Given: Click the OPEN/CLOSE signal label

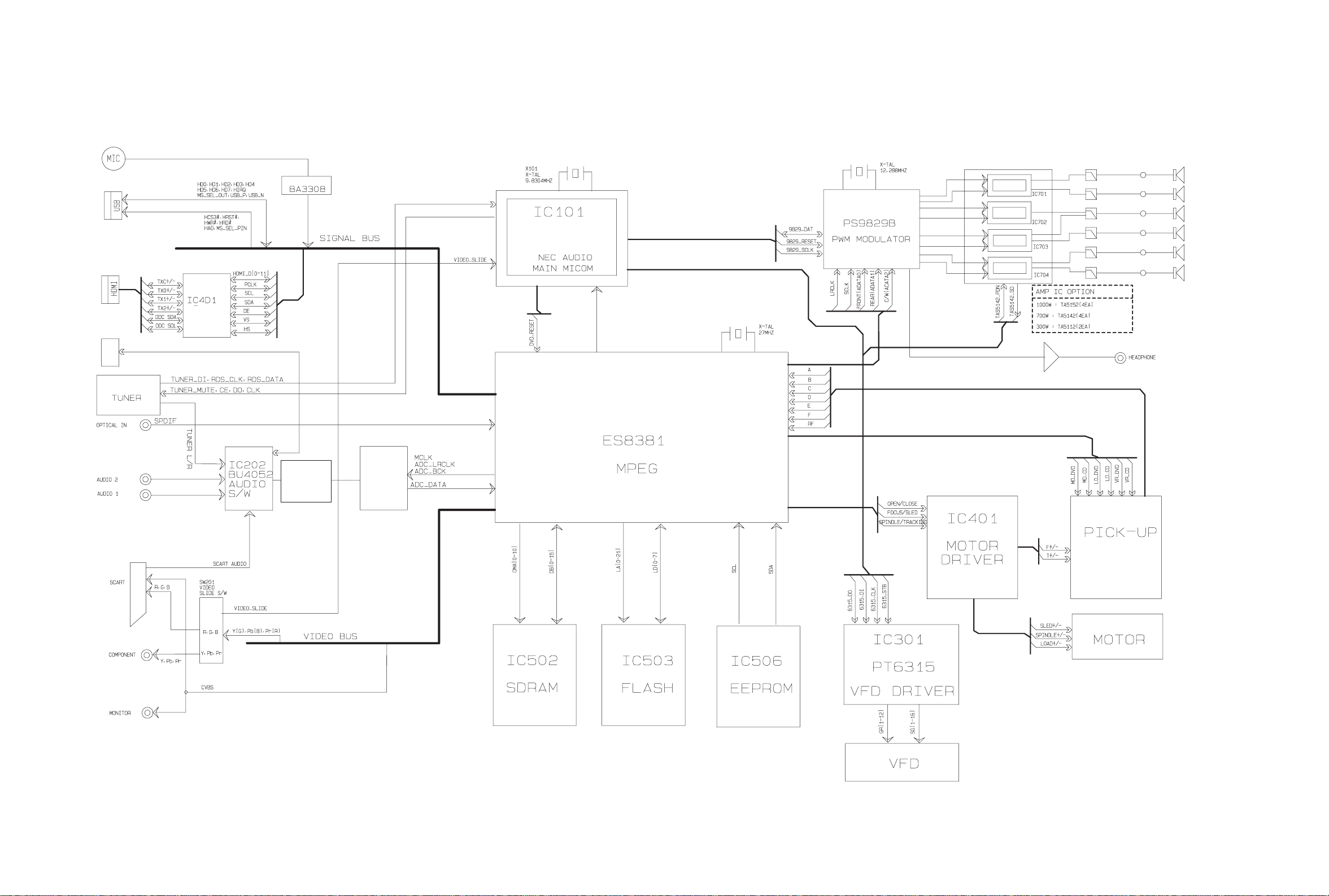Looking at the screenshot, I should [x=902, y=504].
